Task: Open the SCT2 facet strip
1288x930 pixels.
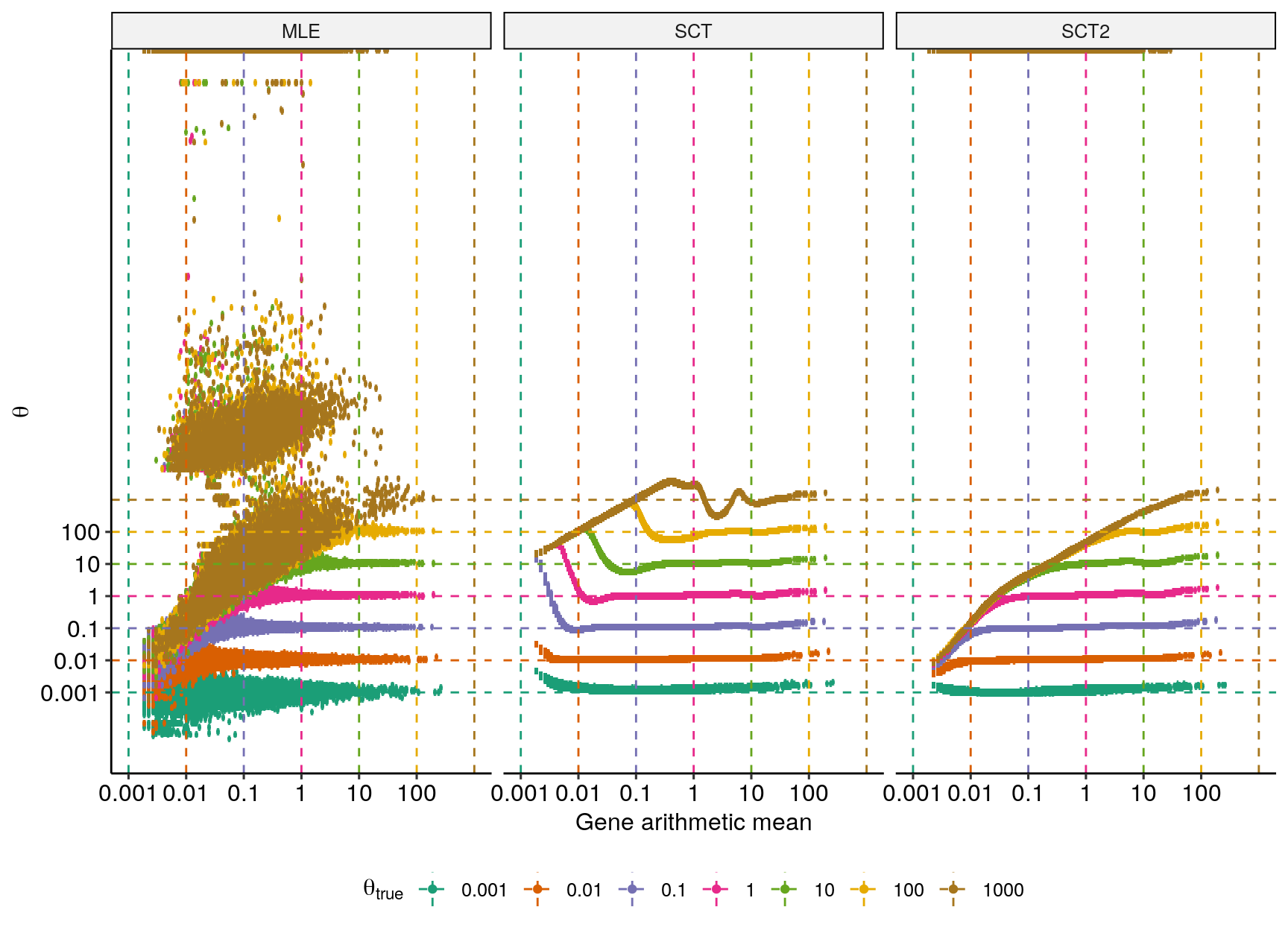Action: click(x=1085, y=31)
